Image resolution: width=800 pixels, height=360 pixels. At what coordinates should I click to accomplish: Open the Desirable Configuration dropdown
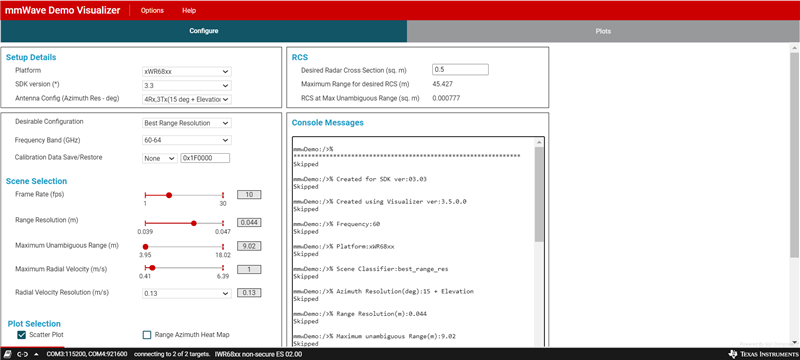187,123
